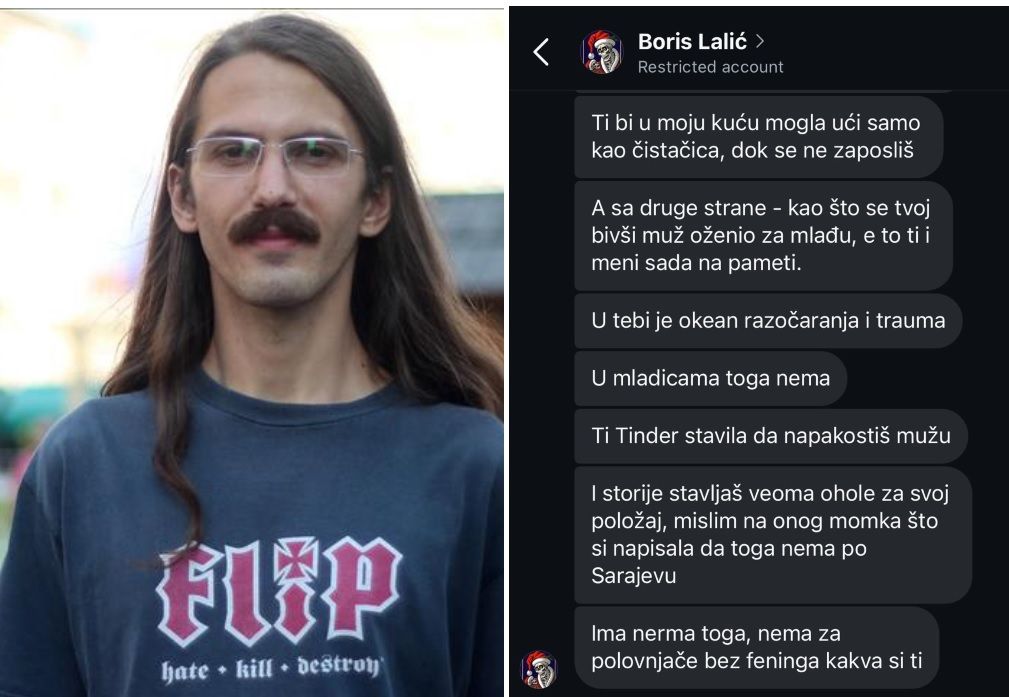Open the Boris Lalić profile name
The width and height of the screenshot is (1009, 697).
pyautogui.click(x=692, y=42)
